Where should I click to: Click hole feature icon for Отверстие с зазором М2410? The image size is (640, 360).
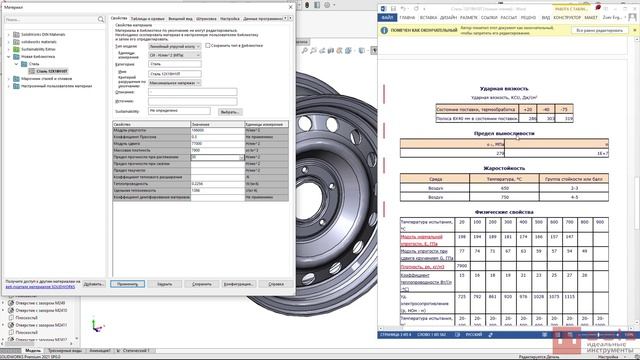[x=11, y=311]
